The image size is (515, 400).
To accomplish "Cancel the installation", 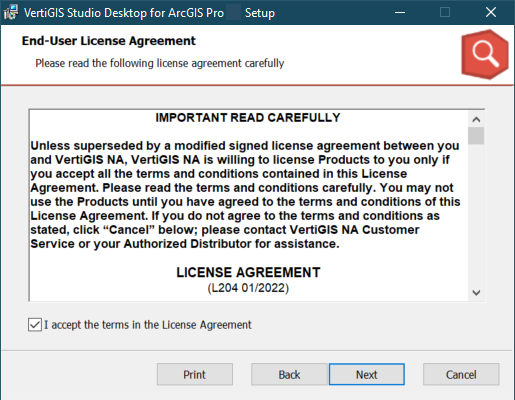I will coord(461,374).
